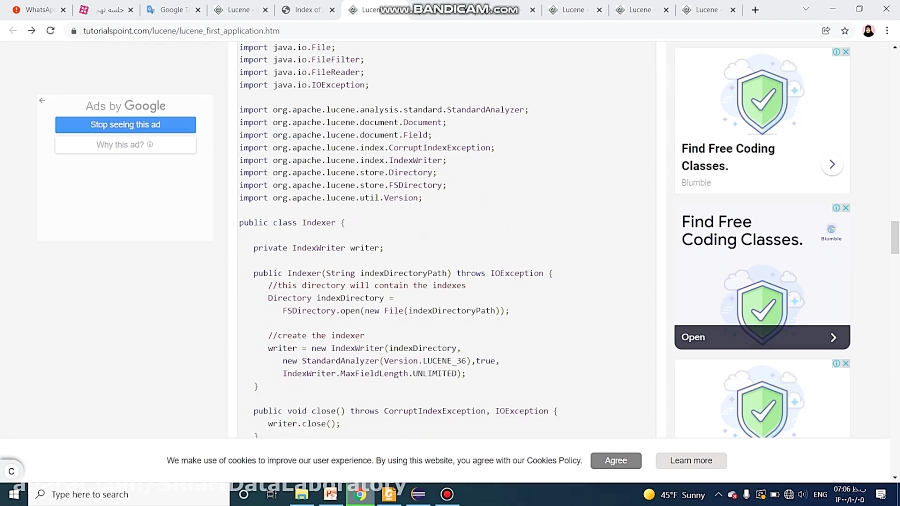The image size is (900, 506).
Task: Click the browser back arrow
Action: [x=12, y=31]
